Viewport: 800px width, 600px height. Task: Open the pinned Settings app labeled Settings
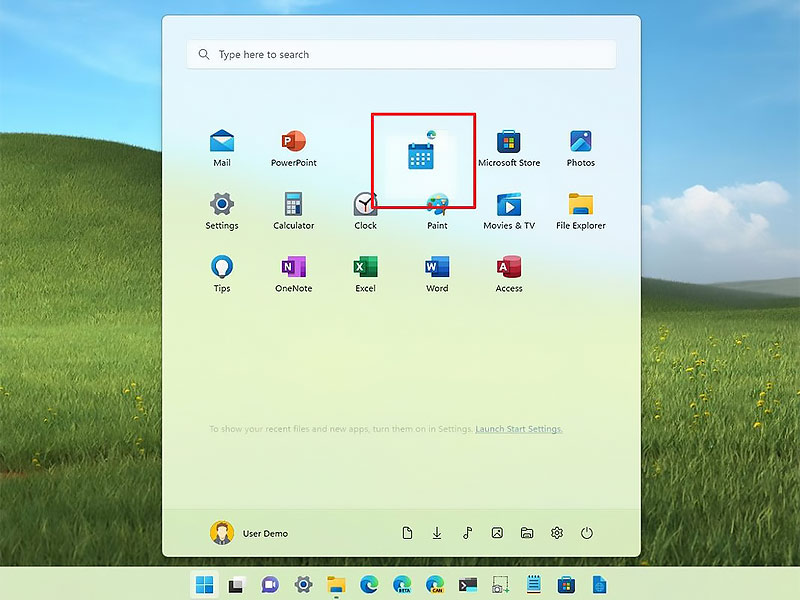[222, 211]
